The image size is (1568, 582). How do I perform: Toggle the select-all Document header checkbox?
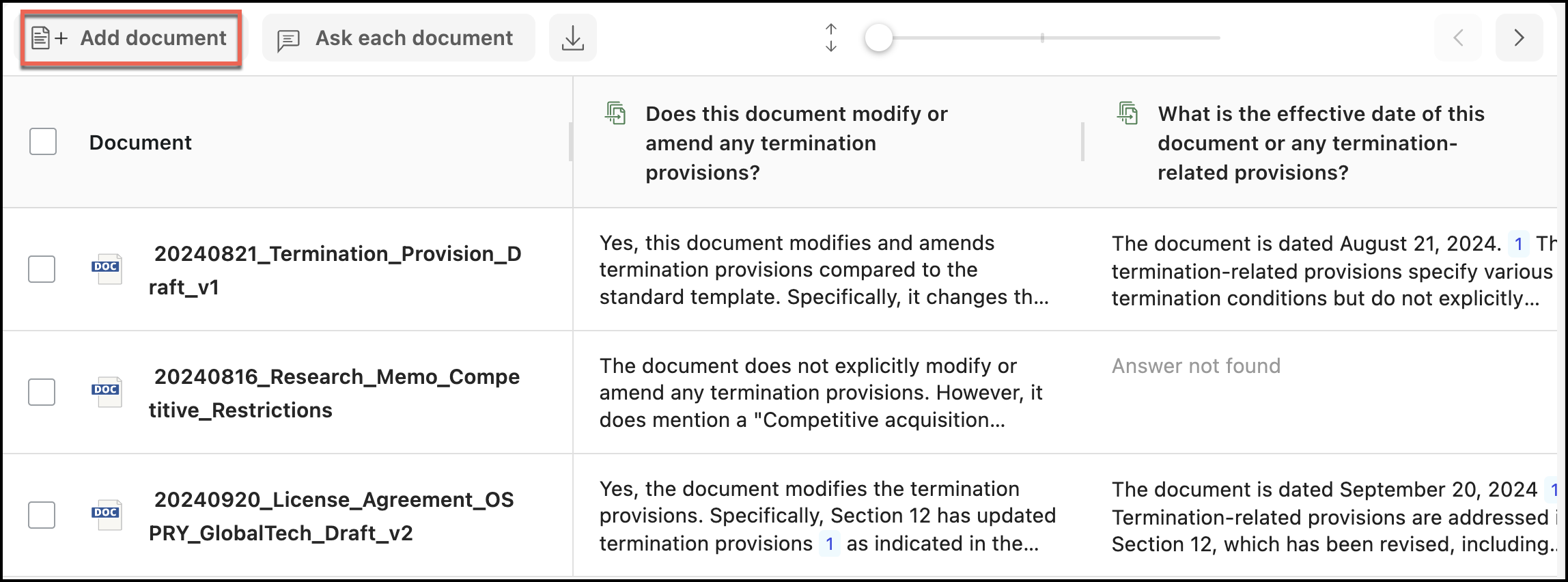pyautogui.click(x=43, y=142)
